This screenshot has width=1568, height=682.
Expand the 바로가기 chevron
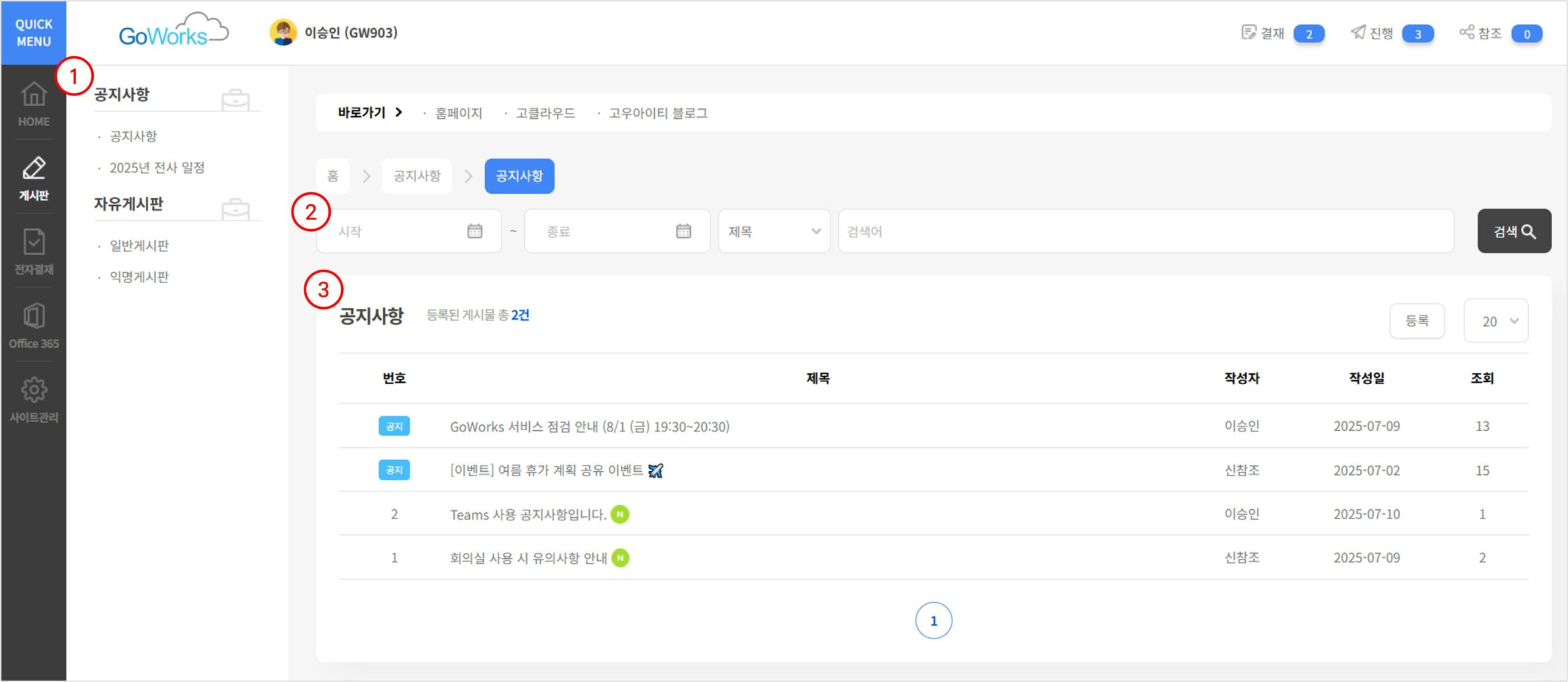tap(399, 112)
